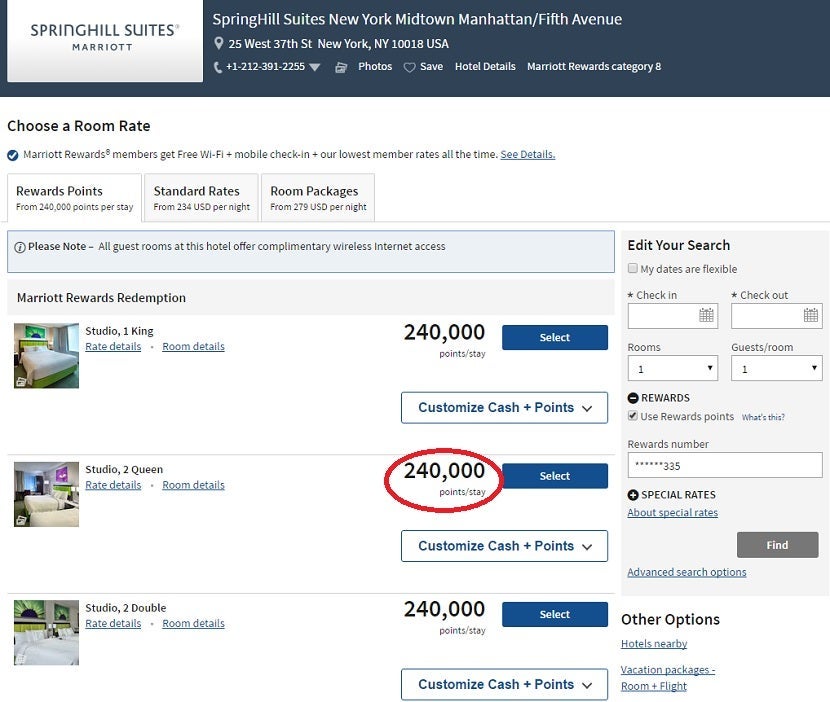The width and height of the screenshot is (830, 702).
Task: Click the Rewards number input field
Action: pyautogui.click(x=725, y=465)
